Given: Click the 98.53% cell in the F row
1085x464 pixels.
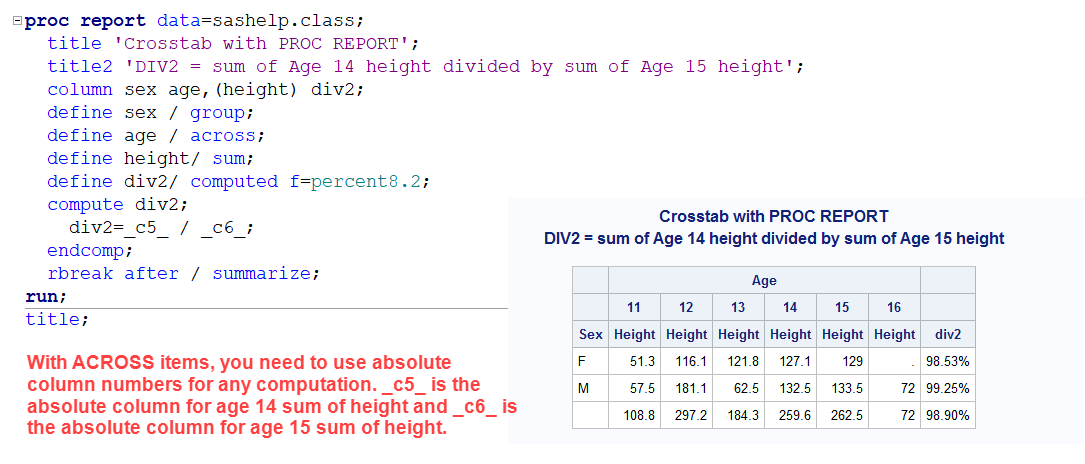Looking at the screenshot, I should coord(947,361).
